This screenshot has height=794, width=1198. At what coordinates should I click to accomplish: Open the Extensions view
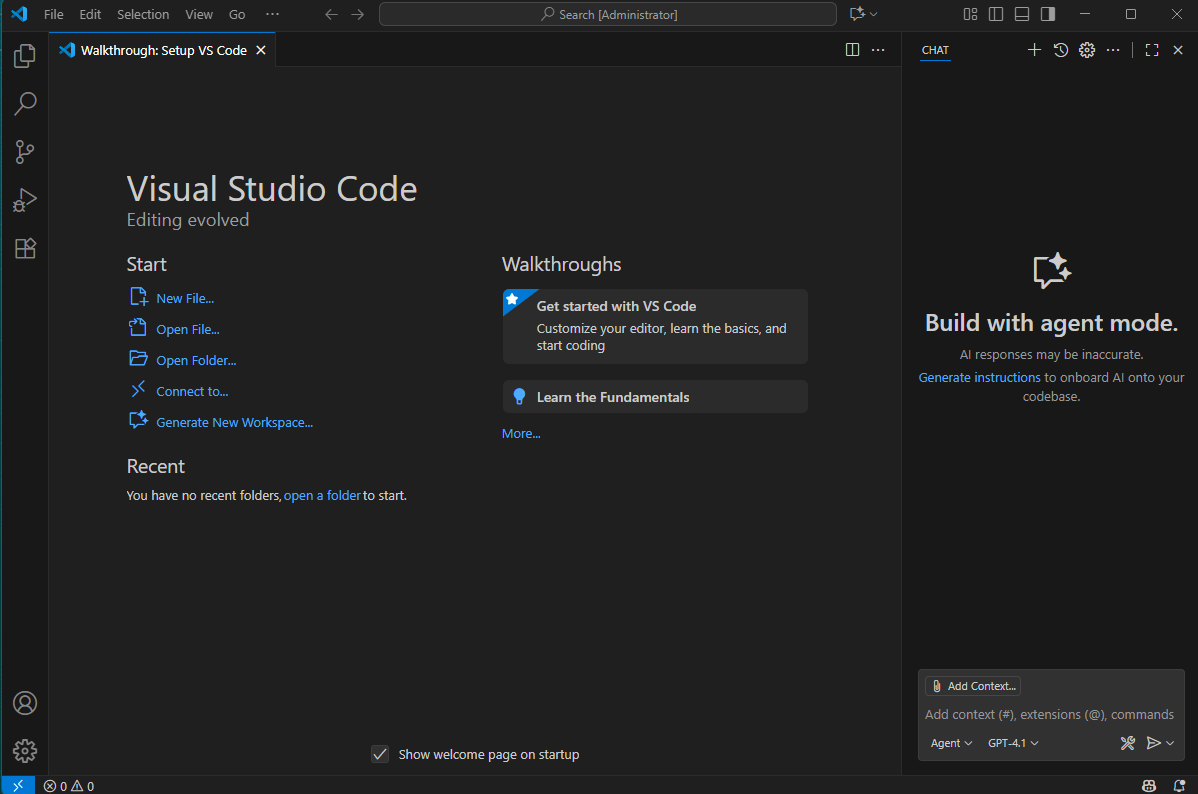25,248
